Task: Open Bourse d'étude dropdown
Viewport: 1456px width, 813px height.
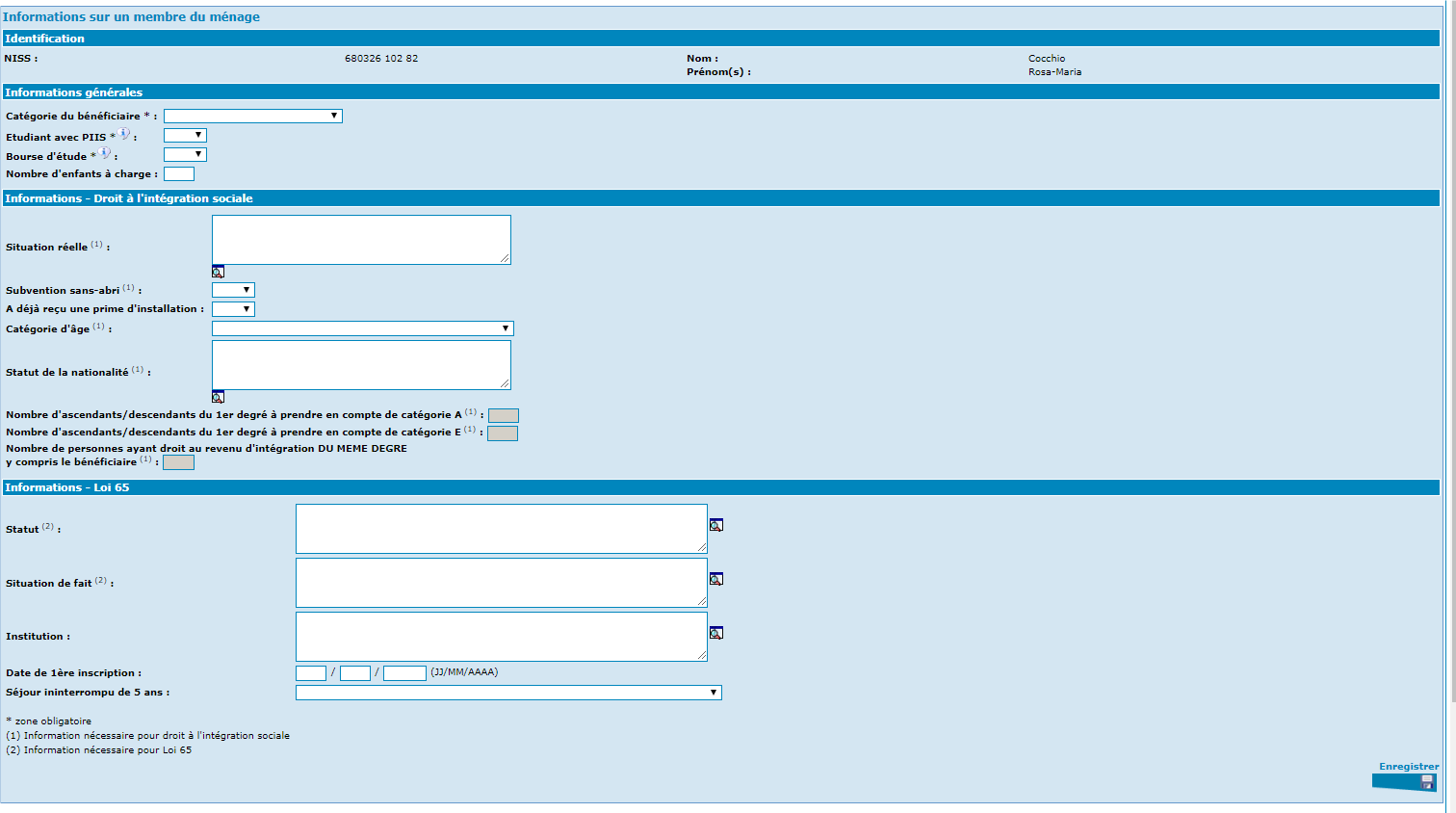Action: tap(185, 154)
